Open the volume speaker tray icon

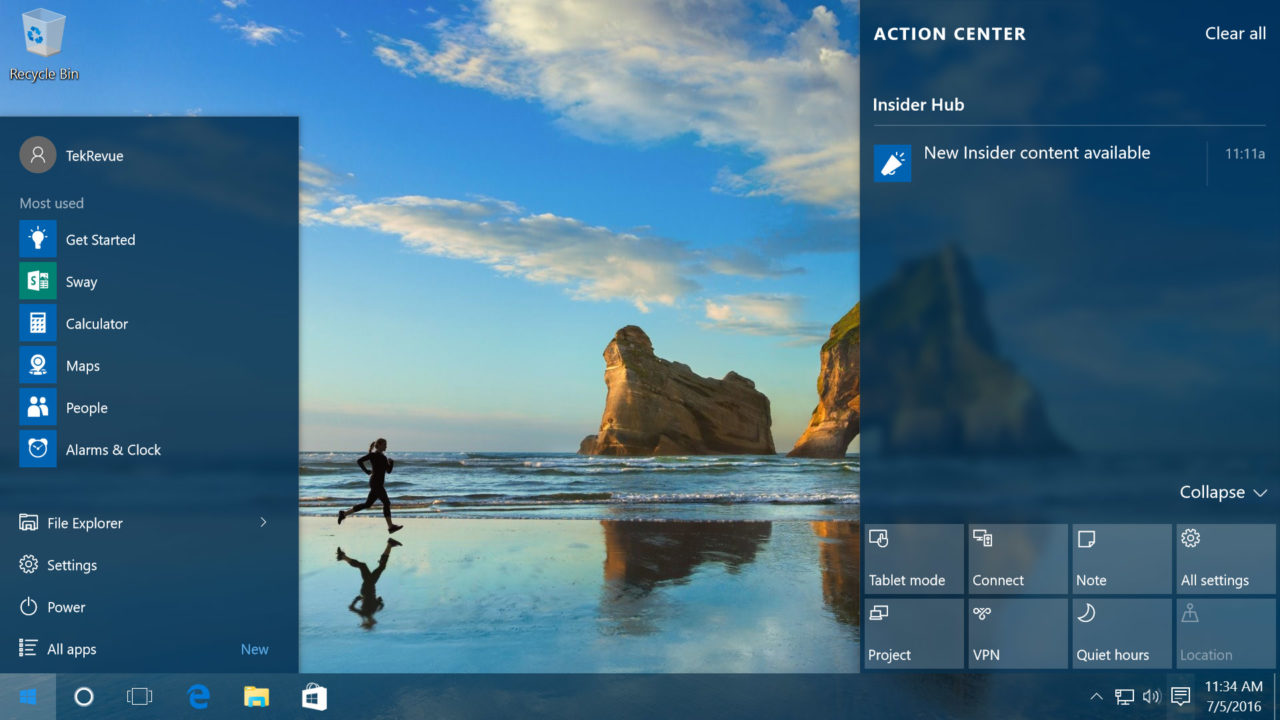click(1151, 697)
